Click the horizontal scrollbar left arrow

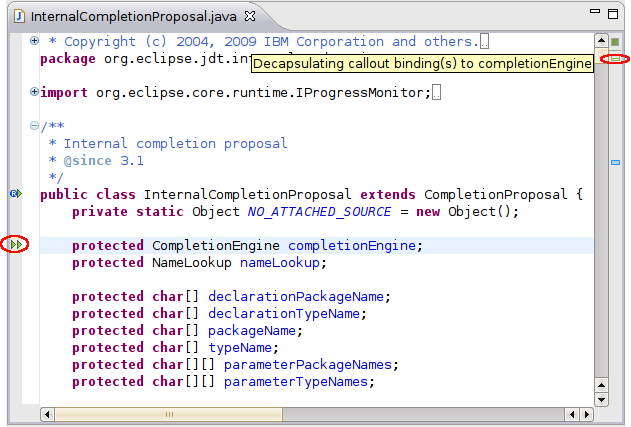pos(47,414)
